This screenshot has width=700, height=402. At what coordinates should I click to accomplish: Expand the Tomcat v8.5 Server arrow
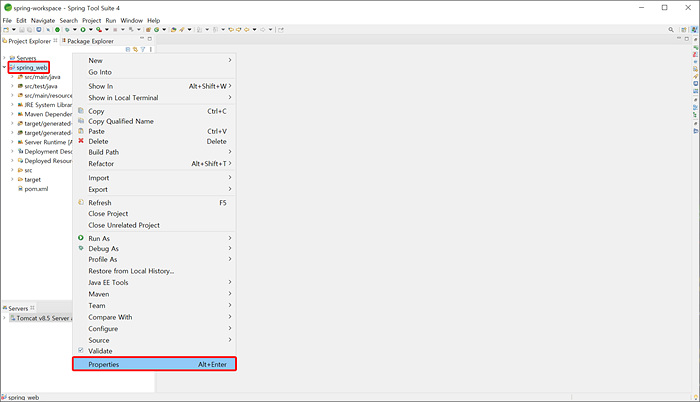pyautogui.click(x=4, y=318)
